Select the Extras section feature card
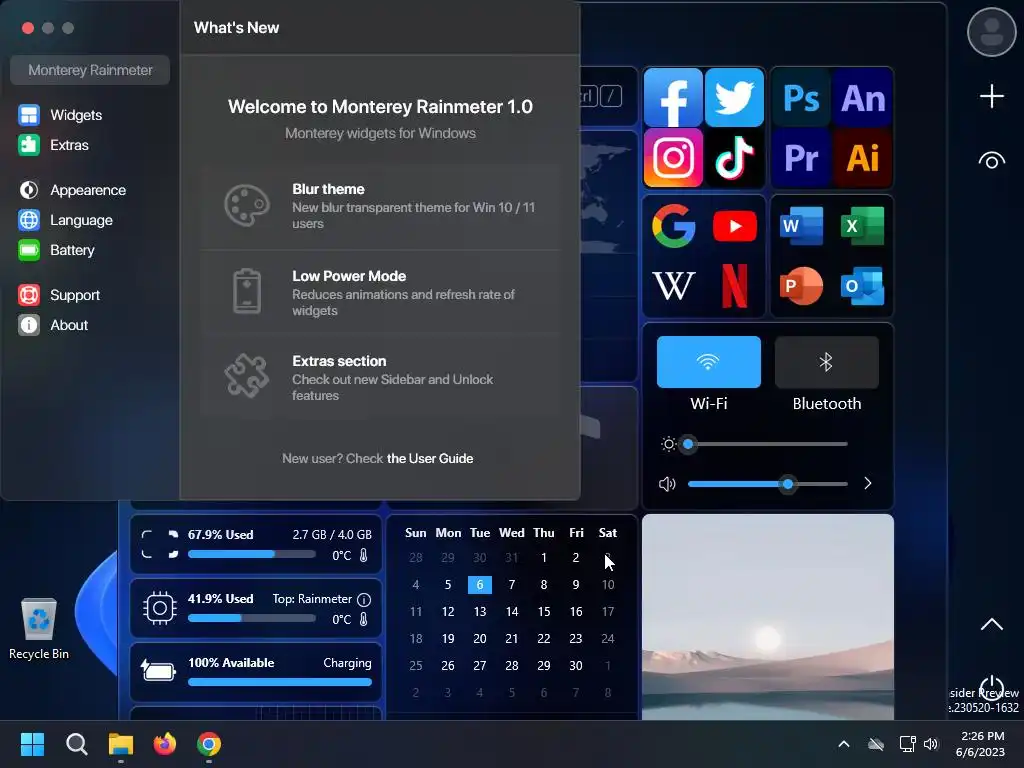Image resolution: width=1024 pixels, height=768 pixels. point(380,377)
